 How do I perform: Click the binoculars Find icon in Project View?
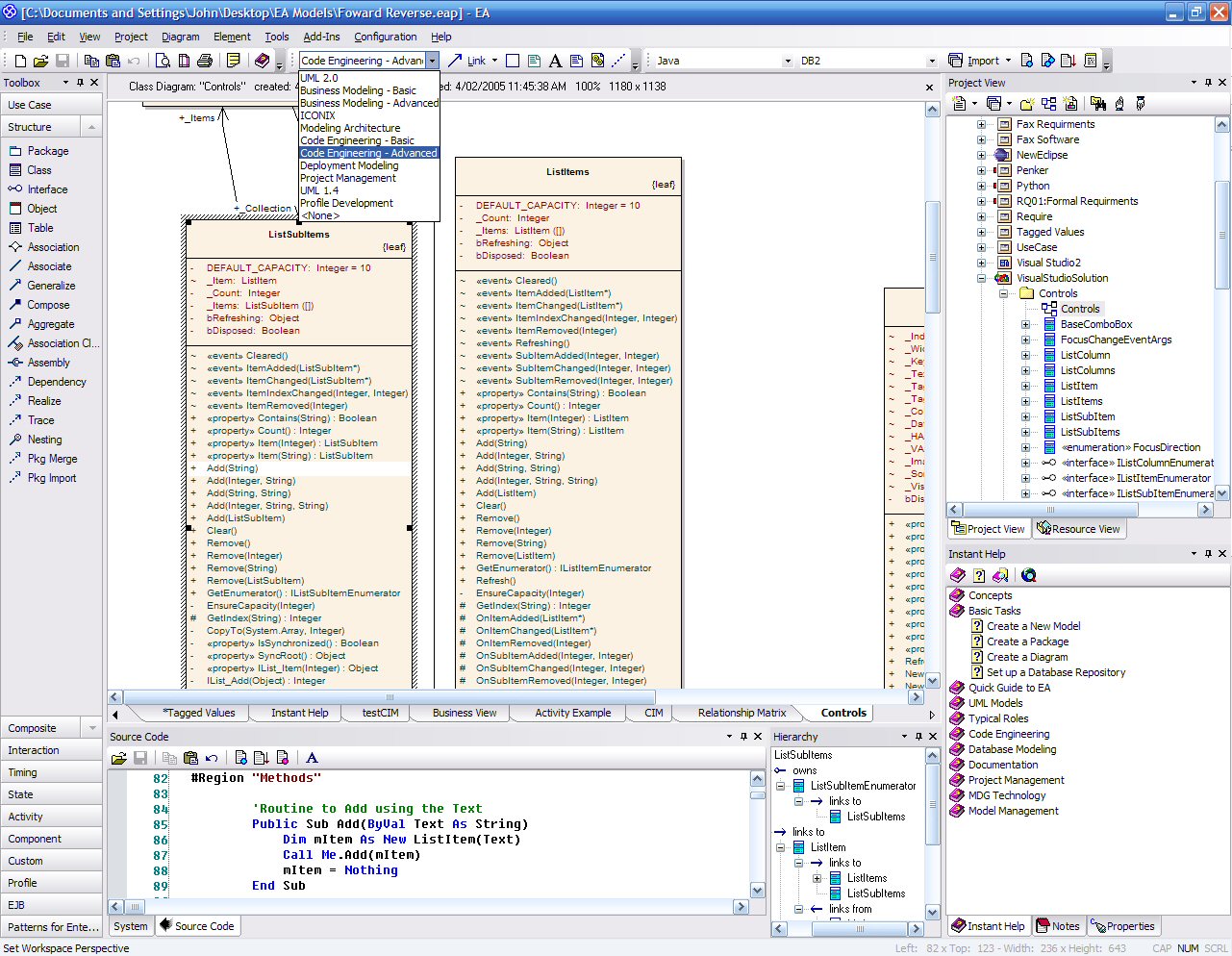pos(1097,104)
